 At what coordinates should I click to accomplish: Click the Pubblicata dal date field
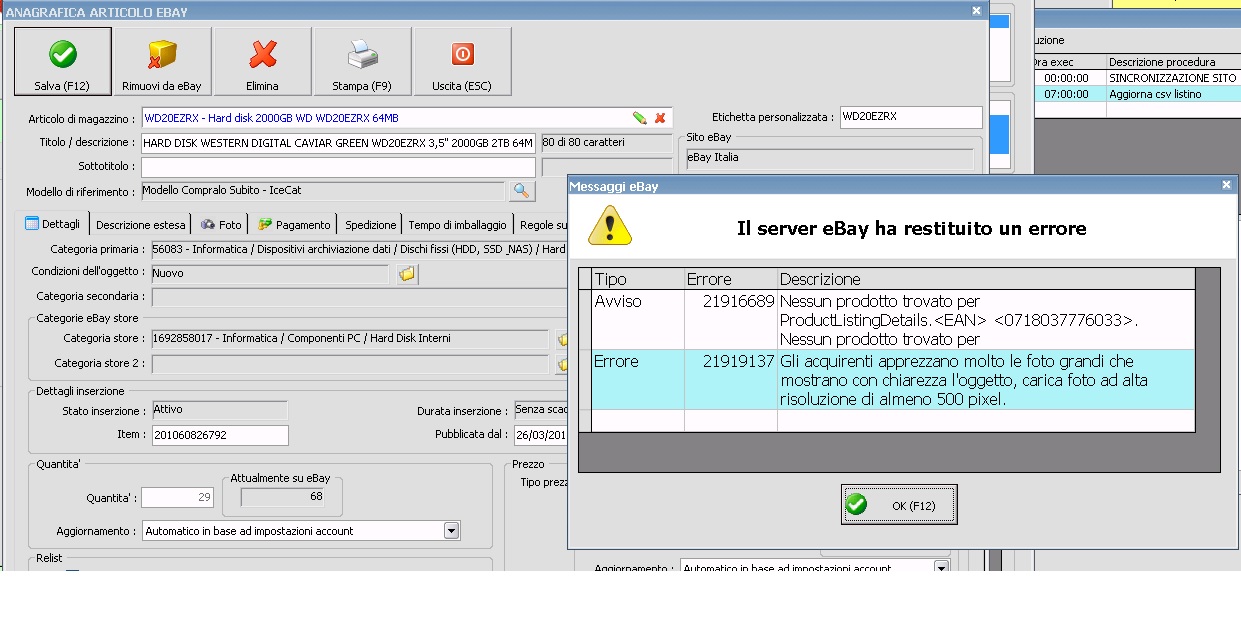(x=541, y=435)
